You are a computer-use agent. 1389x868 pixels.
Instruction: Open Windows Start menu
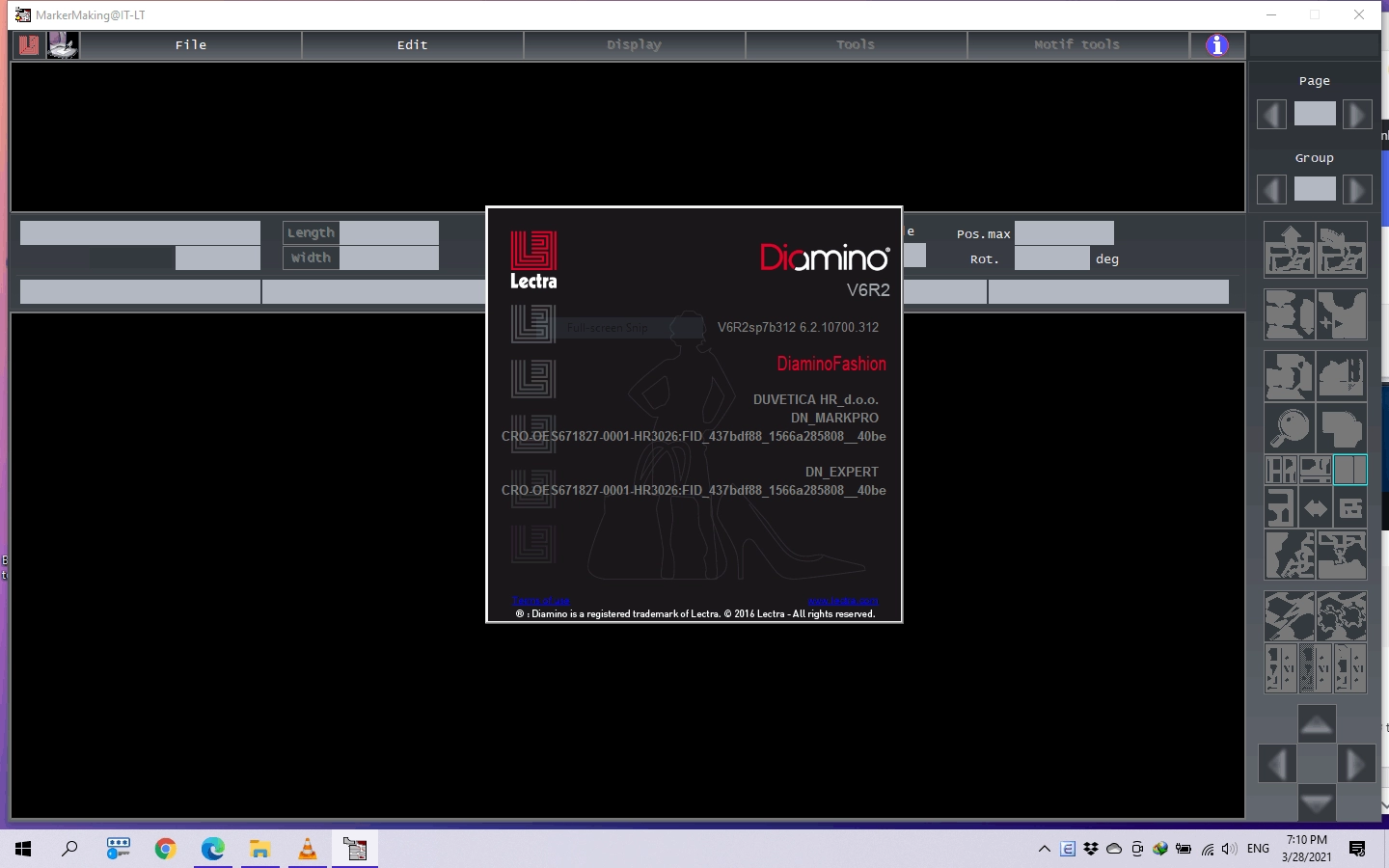23,849
